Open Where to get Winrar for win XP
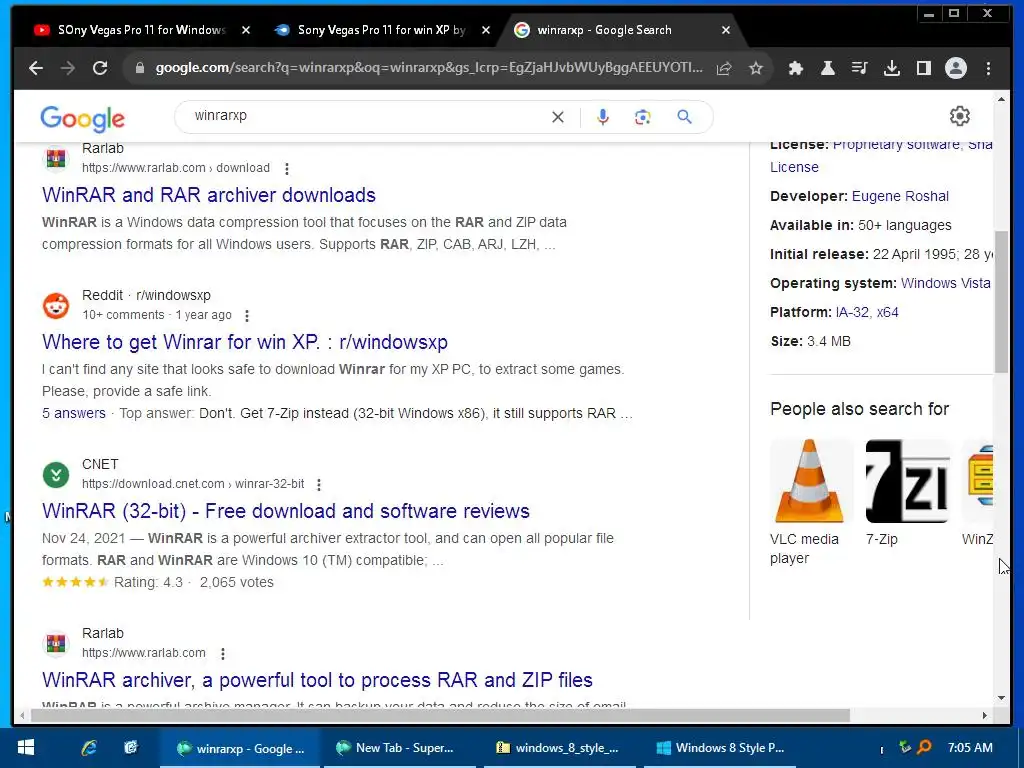 [x=245, y=342]
